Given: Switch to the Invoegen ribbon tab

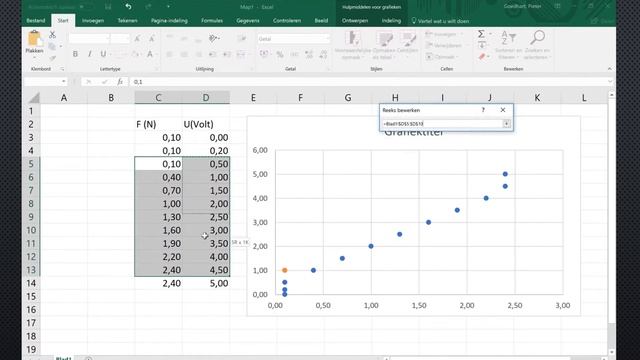Looking at the screenshot, I should pyautogui.click(x=93, y=20).
